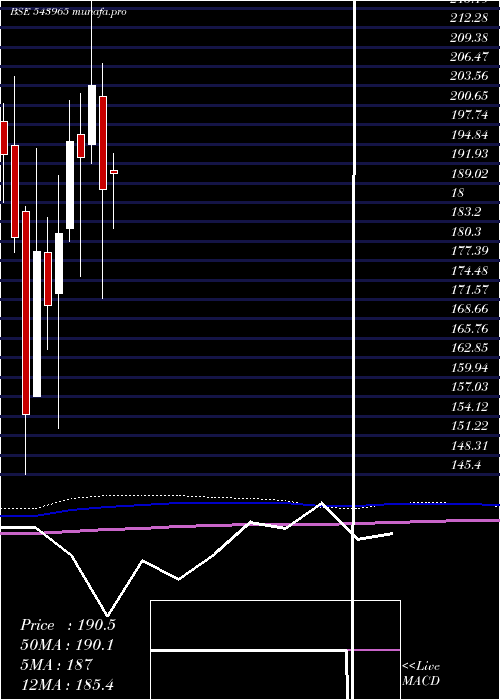The width and height of the screenshot is (500, 700).
Task: Select the 157.03 price label
Action: click(x=469, y=387)
